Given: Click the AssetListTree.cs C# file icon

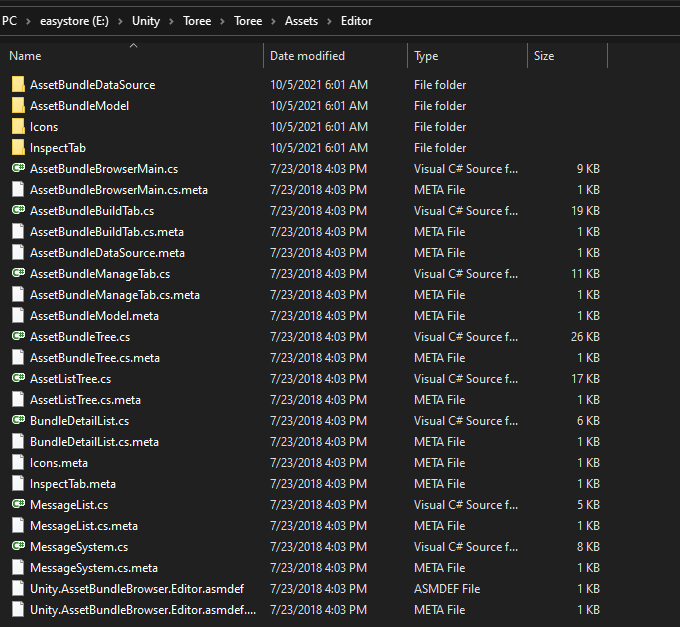Looking at the screenshot, I should coord(18,379).
